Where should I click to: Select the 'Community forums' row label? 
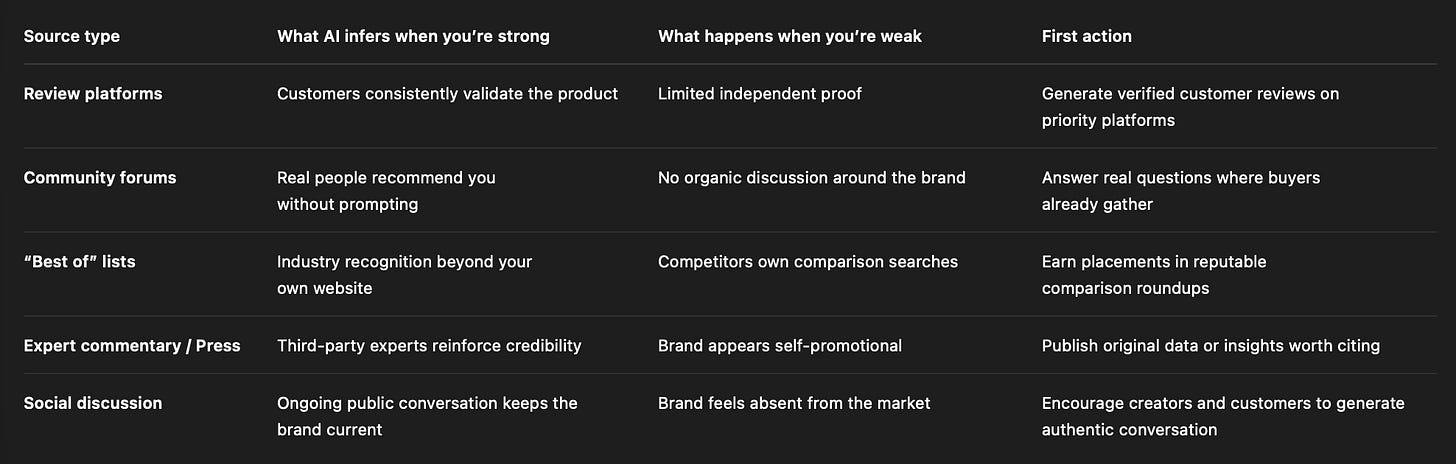point(100,178)
